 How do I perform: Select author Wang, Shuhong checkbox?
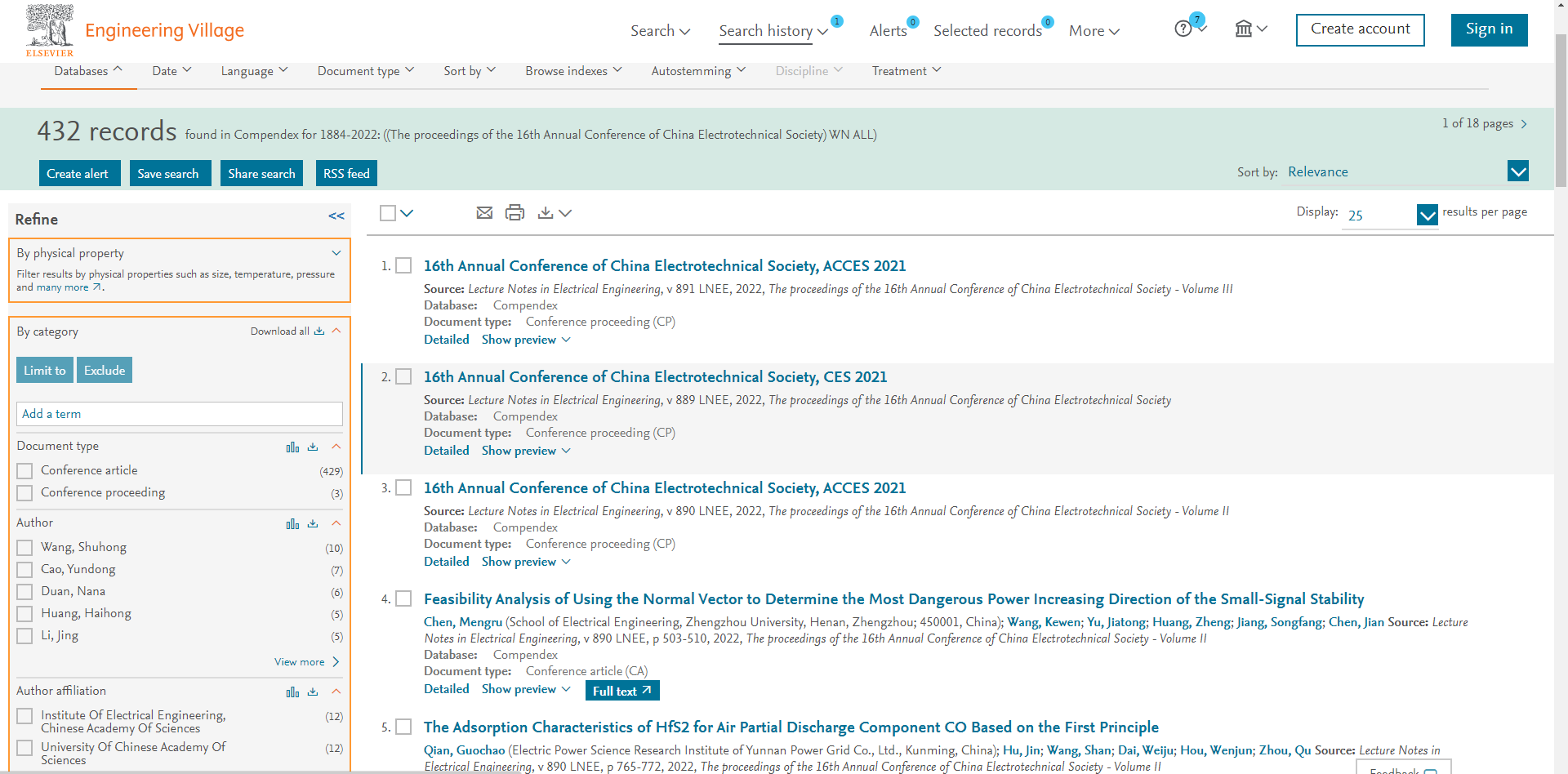click(x=24, y=548)
